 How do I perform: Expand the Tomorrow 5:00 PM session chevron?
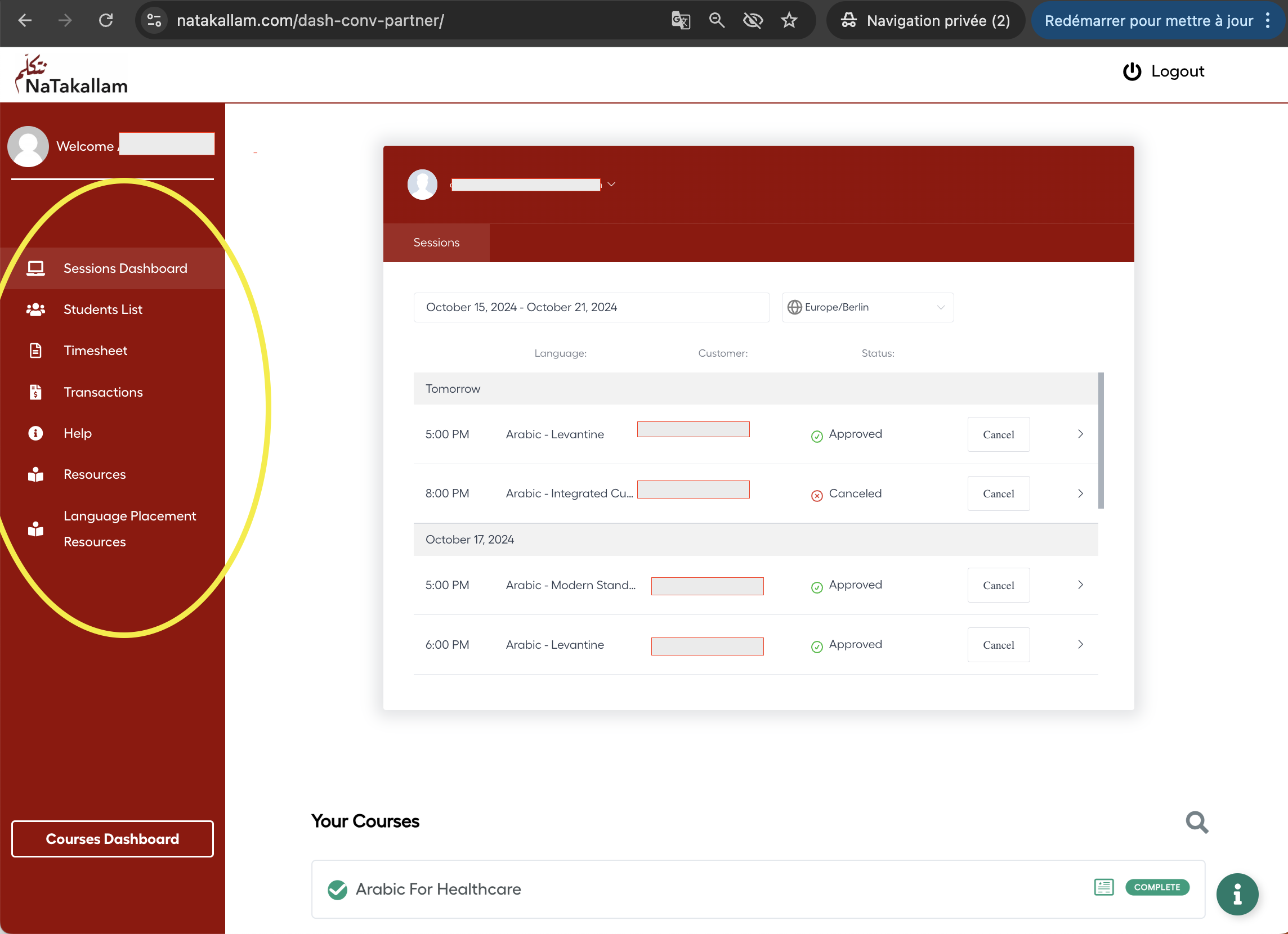1080,434
